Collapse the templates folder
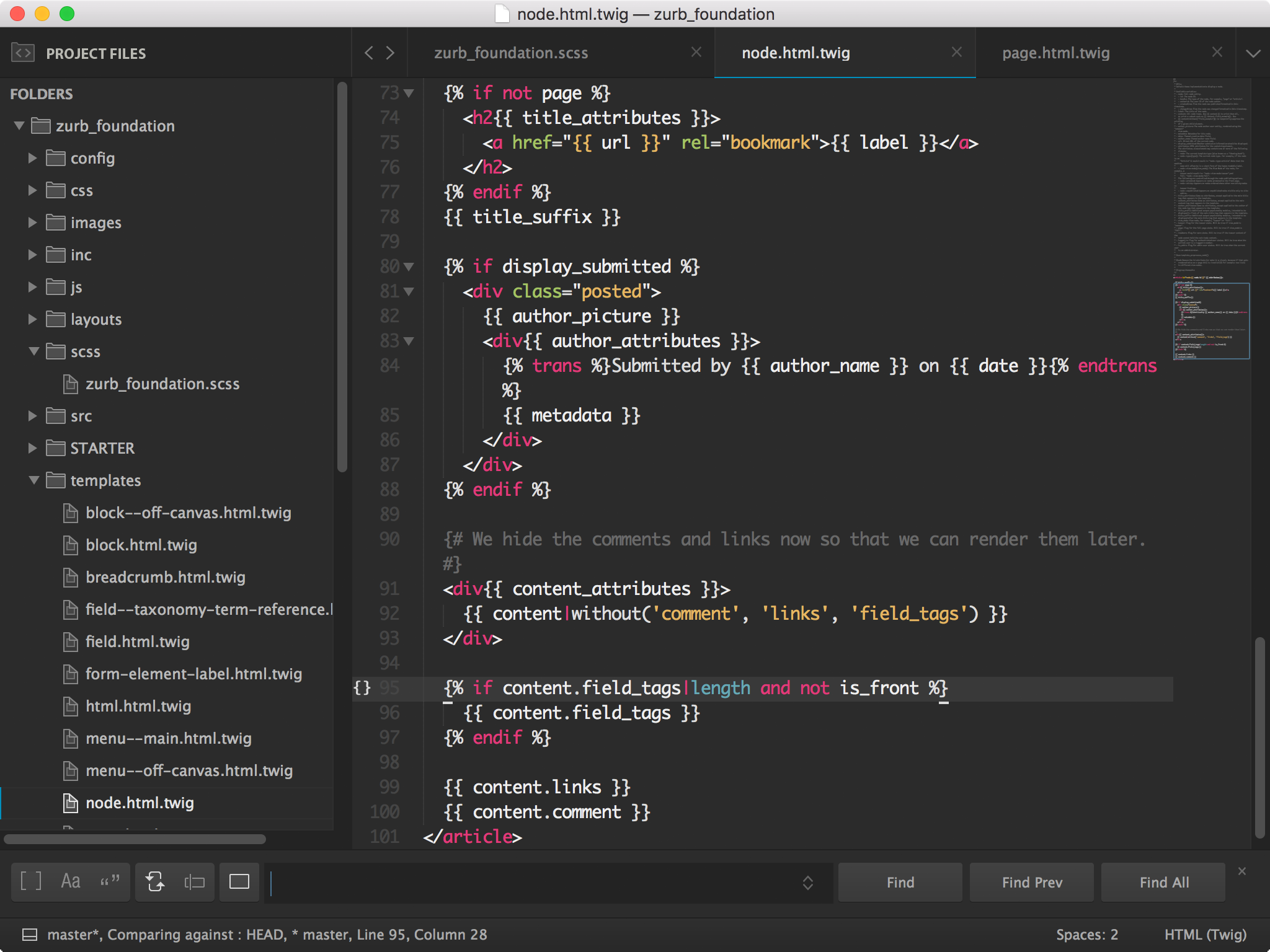 tap(33, 480)
